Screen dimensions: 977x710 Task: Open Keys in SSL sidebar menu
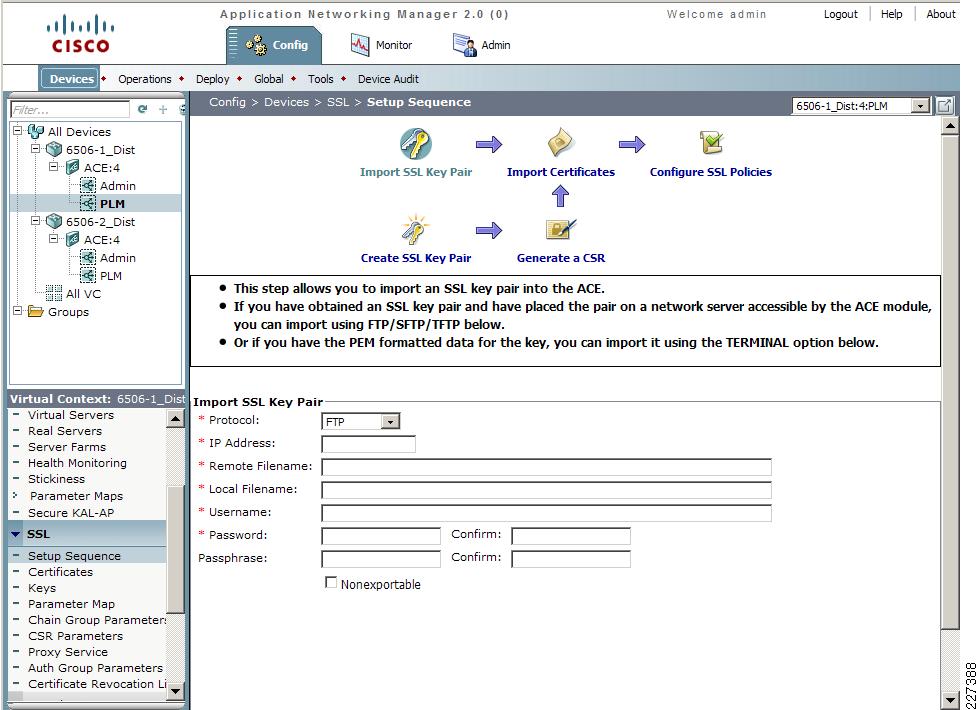pos(42,588)
